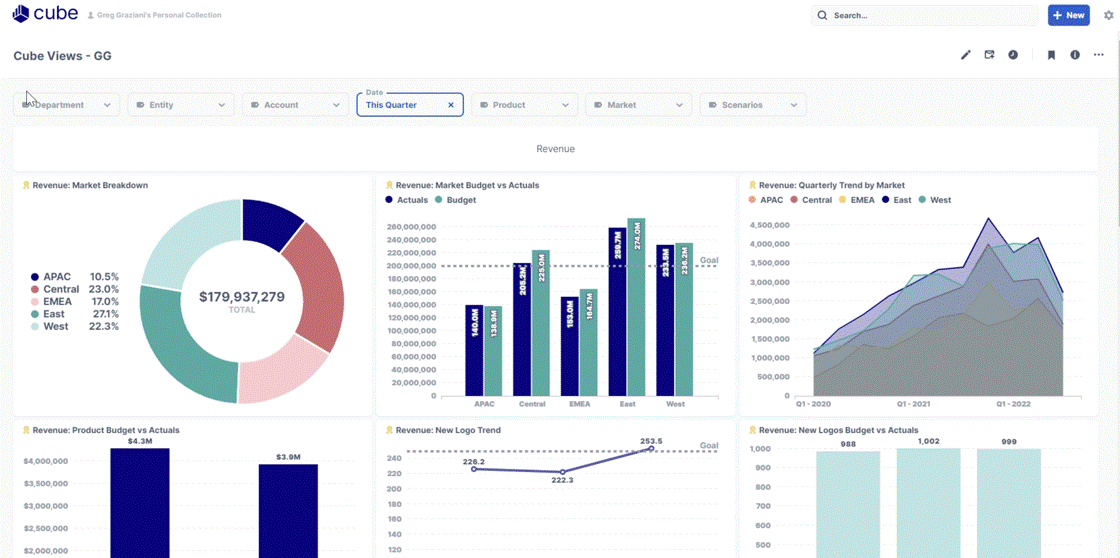The height and width of the screenshot is (558, 1120).
Task: Toggle APAC 10.5% in the donut legend
Action: point(74,276)
